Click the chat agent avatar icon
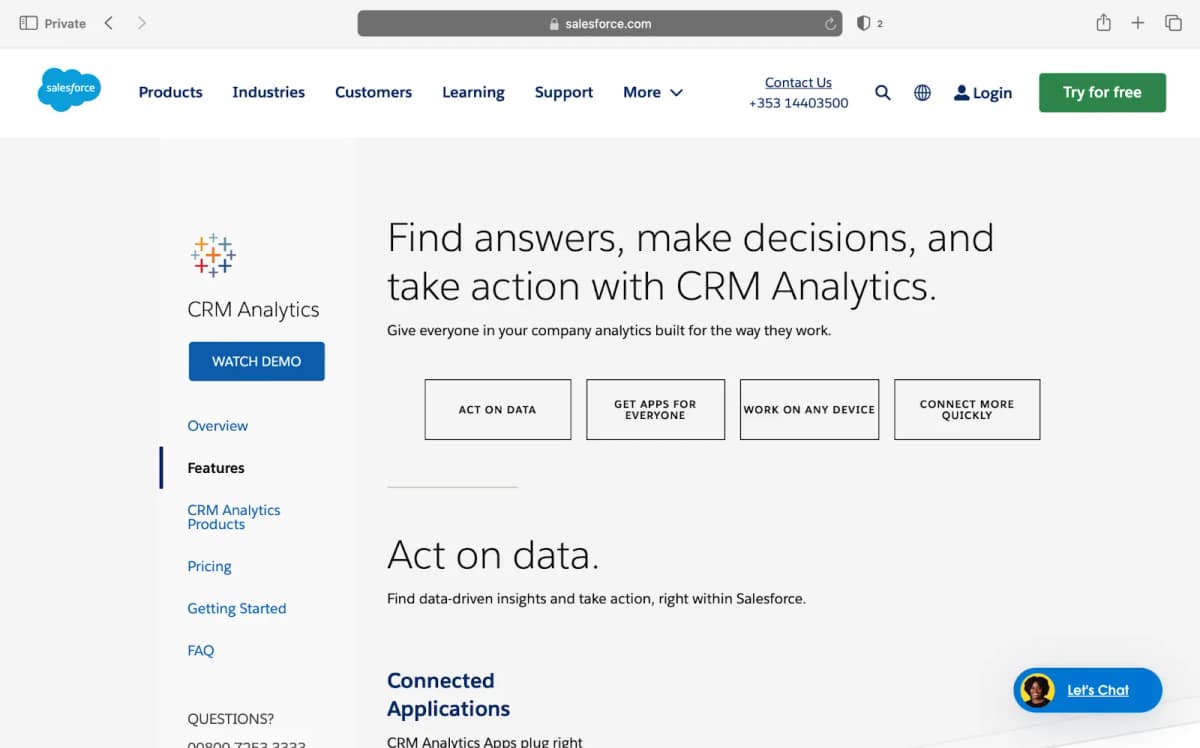The width and height of the screenshot is (1200, 748). click(x=1038, y=690)
